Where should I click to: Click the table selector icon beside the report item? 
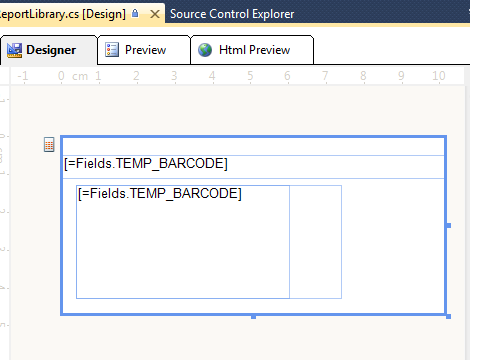(49, 145)
